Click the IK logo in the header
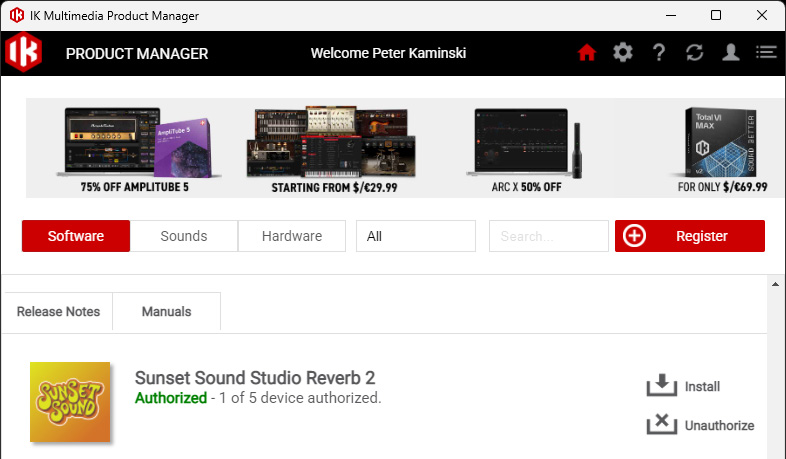This screenshot has height=459, width=786. tap(23, 52)
